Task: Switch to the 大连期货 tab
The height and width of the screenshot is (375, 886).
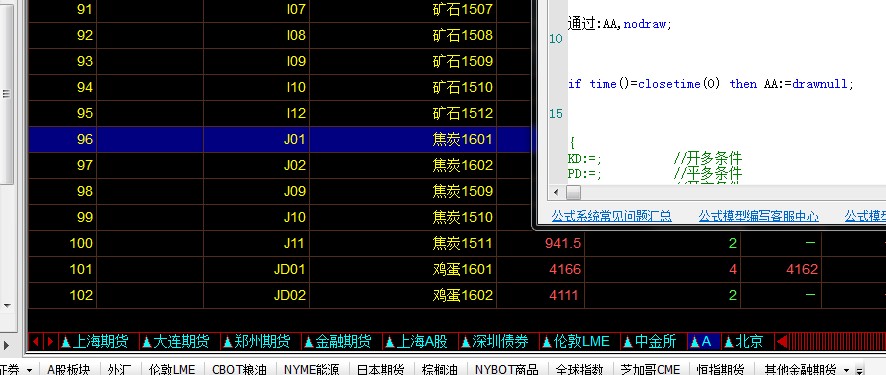Action: tap(176, 341)
